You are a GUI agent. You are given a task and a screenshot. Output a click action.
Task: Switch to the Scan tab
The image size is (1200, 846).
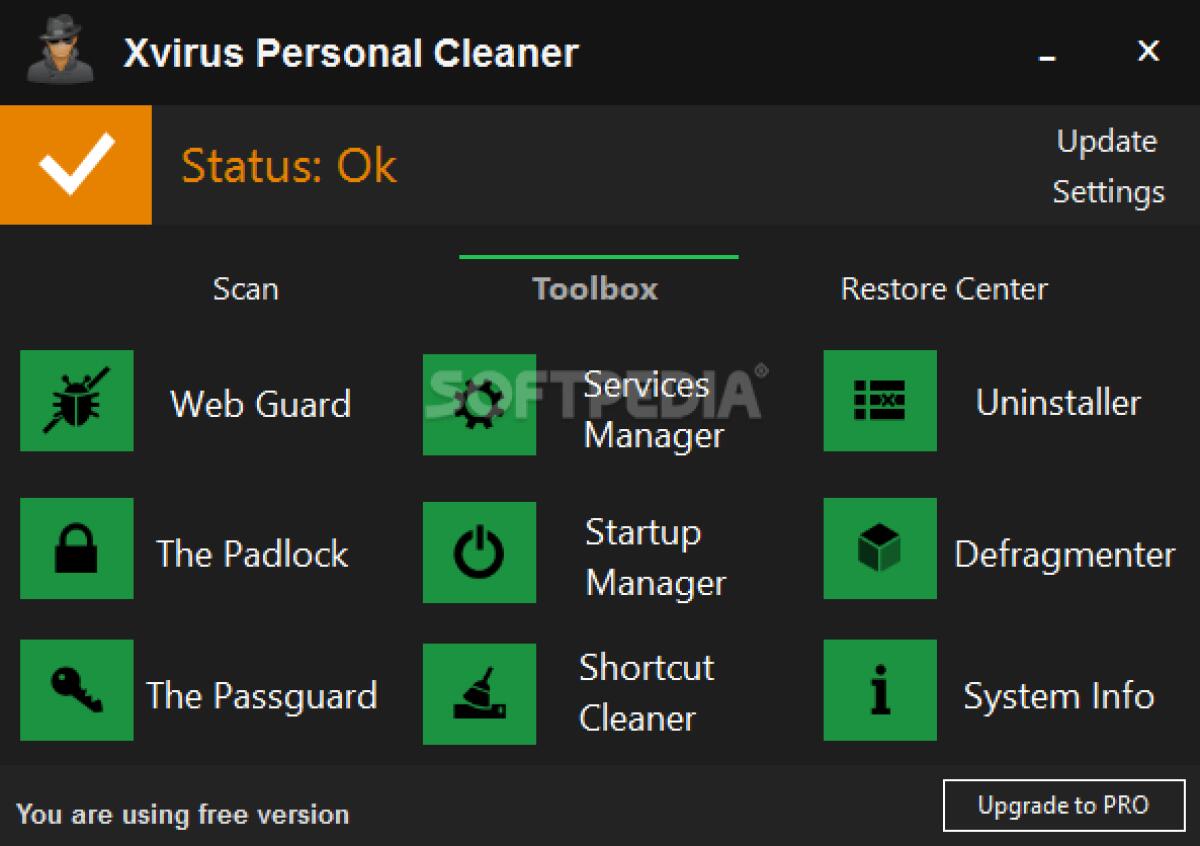[245, 289]
